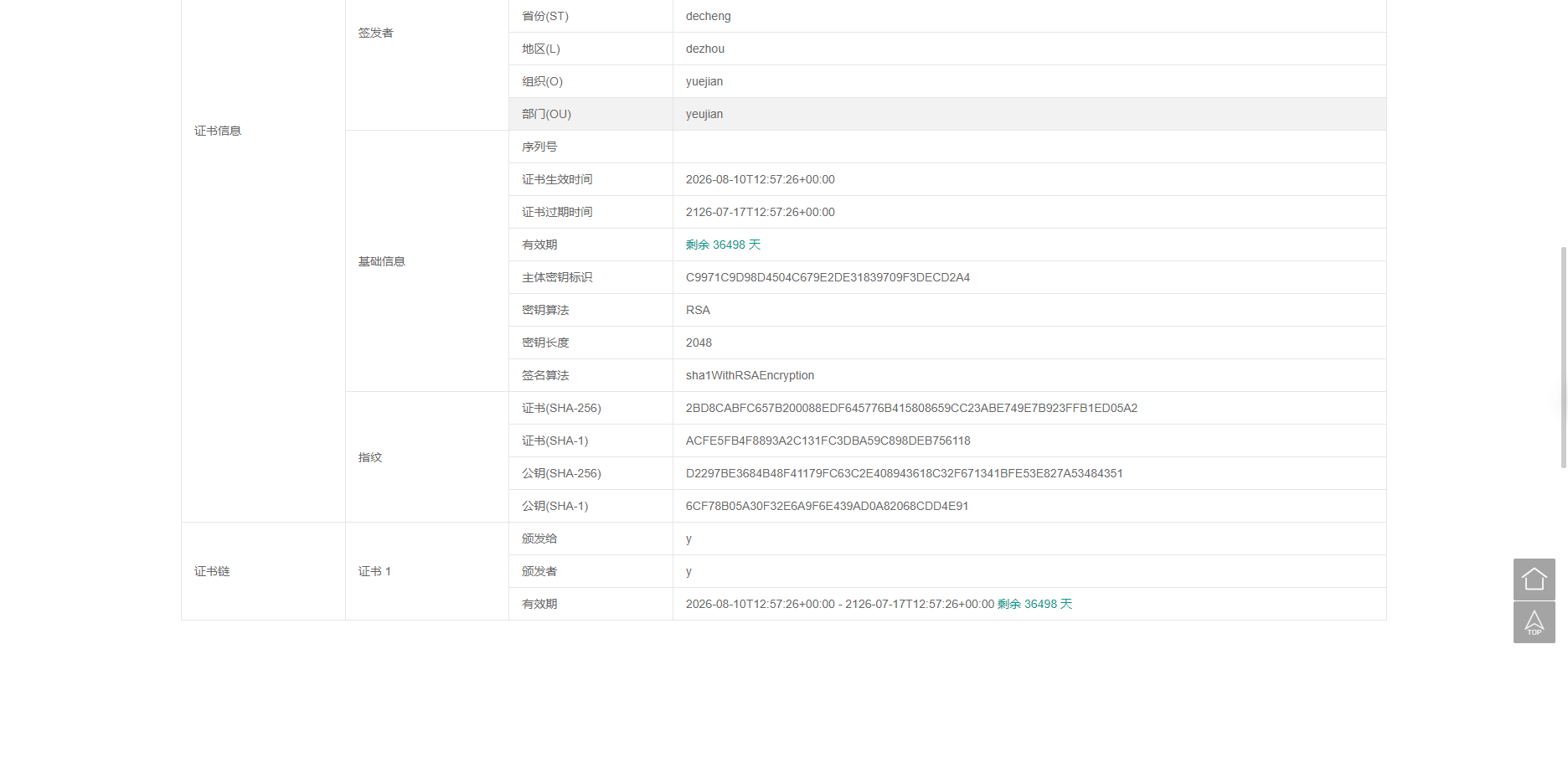Image resolution: width=1568 pixels, height=778 pixels.
Task: Click the 颁发者 label
Action: [539, 571]
